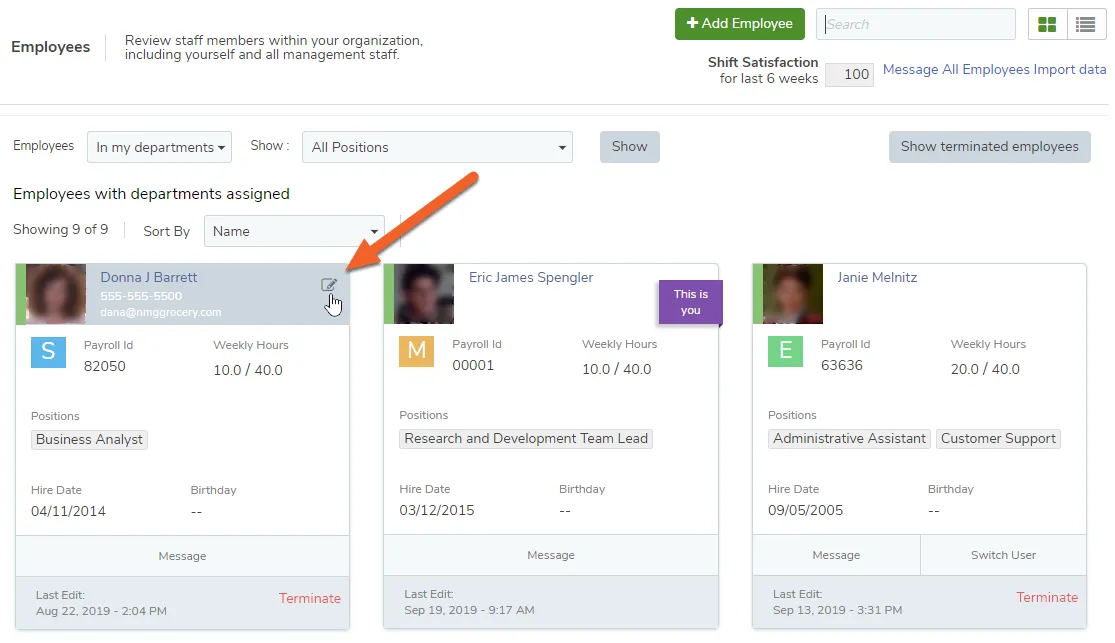Click hire date 04/11/2014
Screen dimensions: 1115x643
68,511
